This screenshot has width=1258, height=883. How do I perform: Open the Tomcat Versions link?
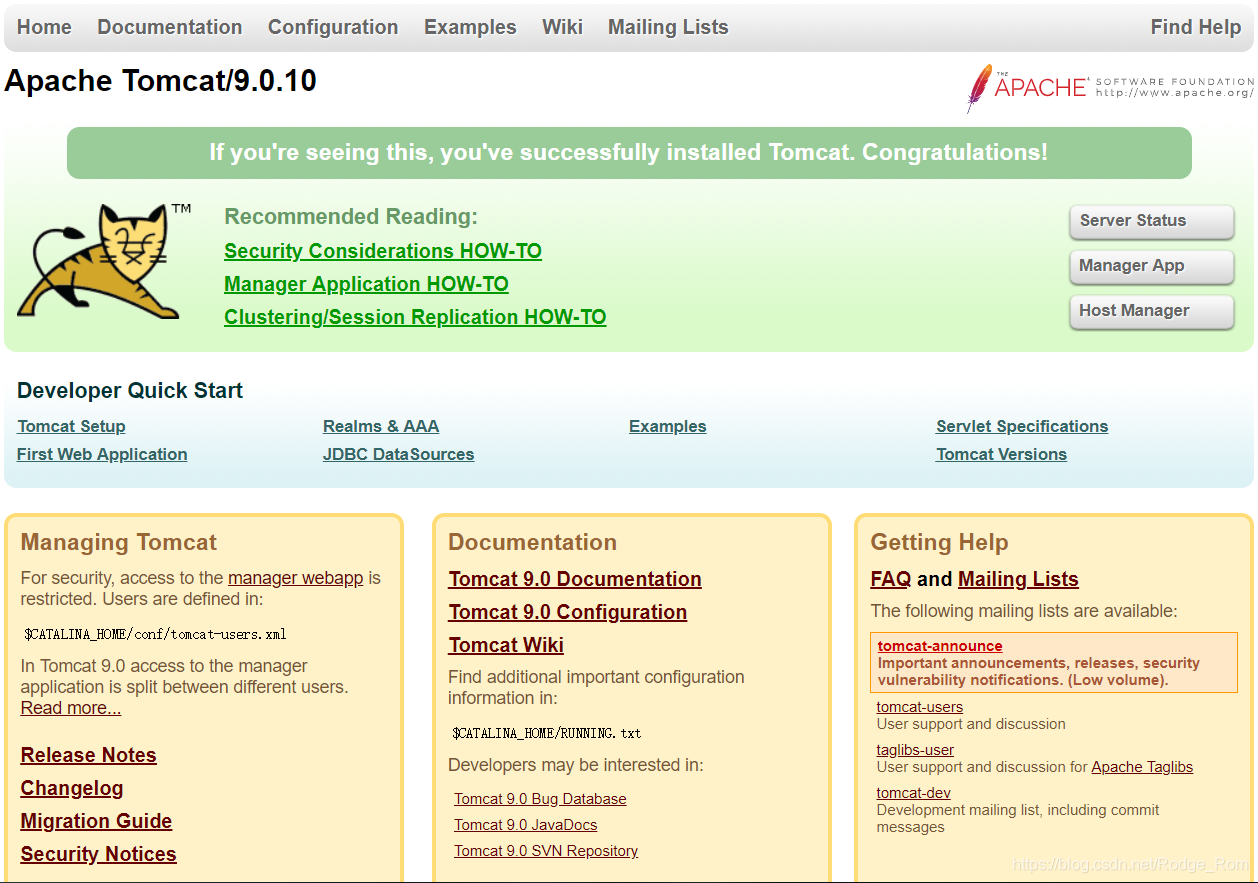click(x=1001, y=454)
